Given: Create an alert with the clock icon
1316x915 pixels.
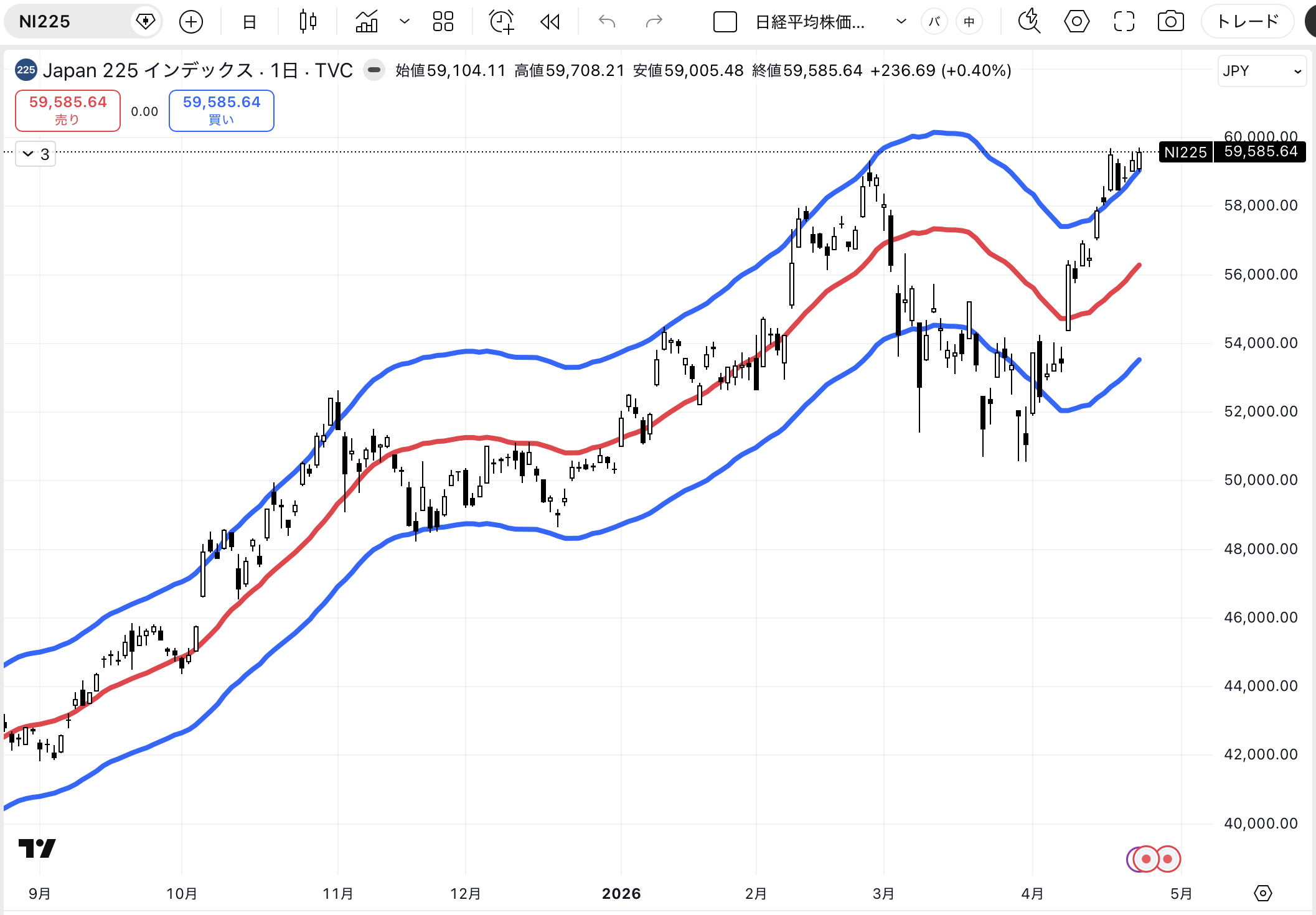Looking at the screenshot, I should 501,22.
